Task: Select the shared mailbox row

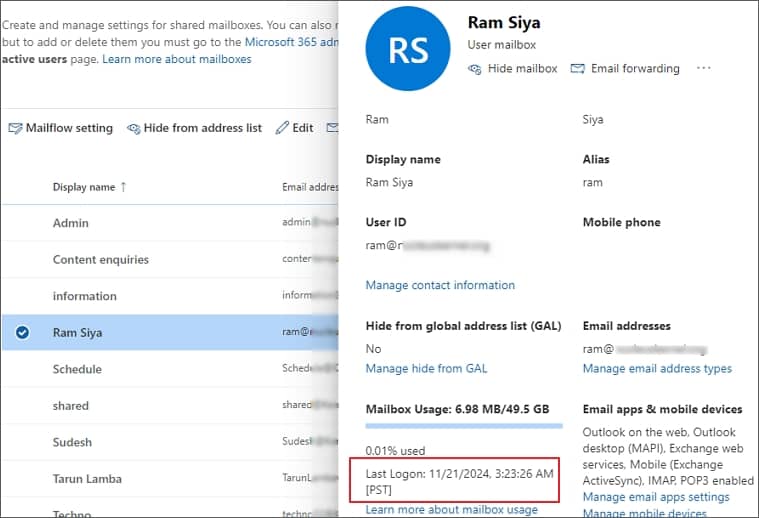Action: pos(170,406)
